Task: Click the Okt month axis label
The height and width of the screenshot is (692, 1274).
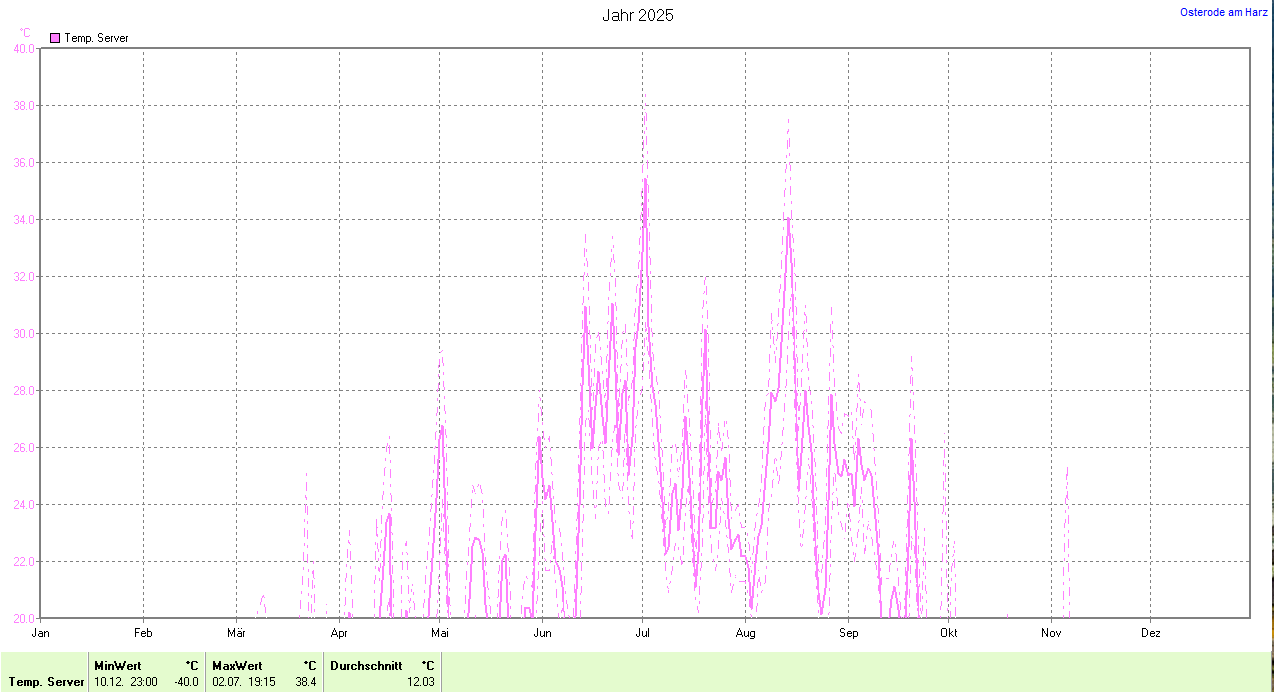Action: point(948,633)
